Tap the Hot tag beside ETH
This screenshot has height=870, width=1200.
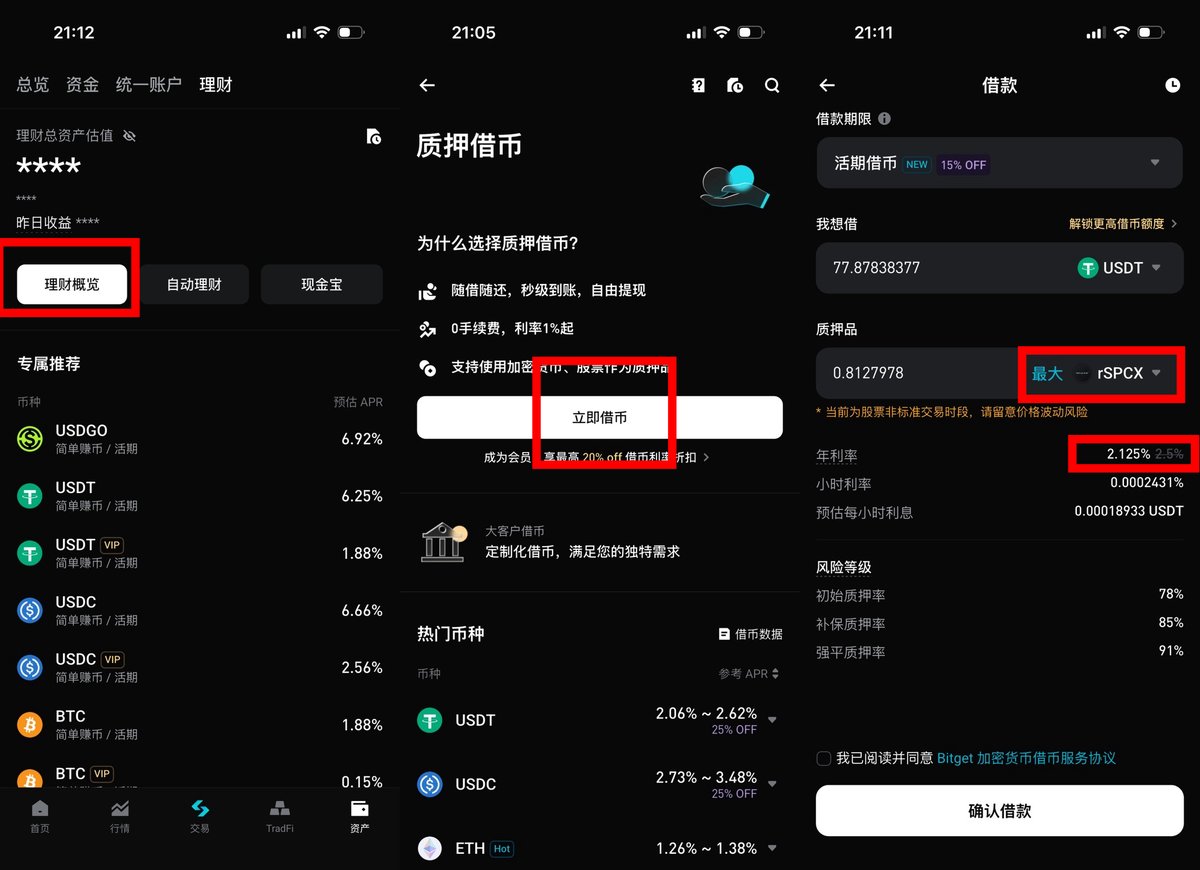tap(502, 849)
